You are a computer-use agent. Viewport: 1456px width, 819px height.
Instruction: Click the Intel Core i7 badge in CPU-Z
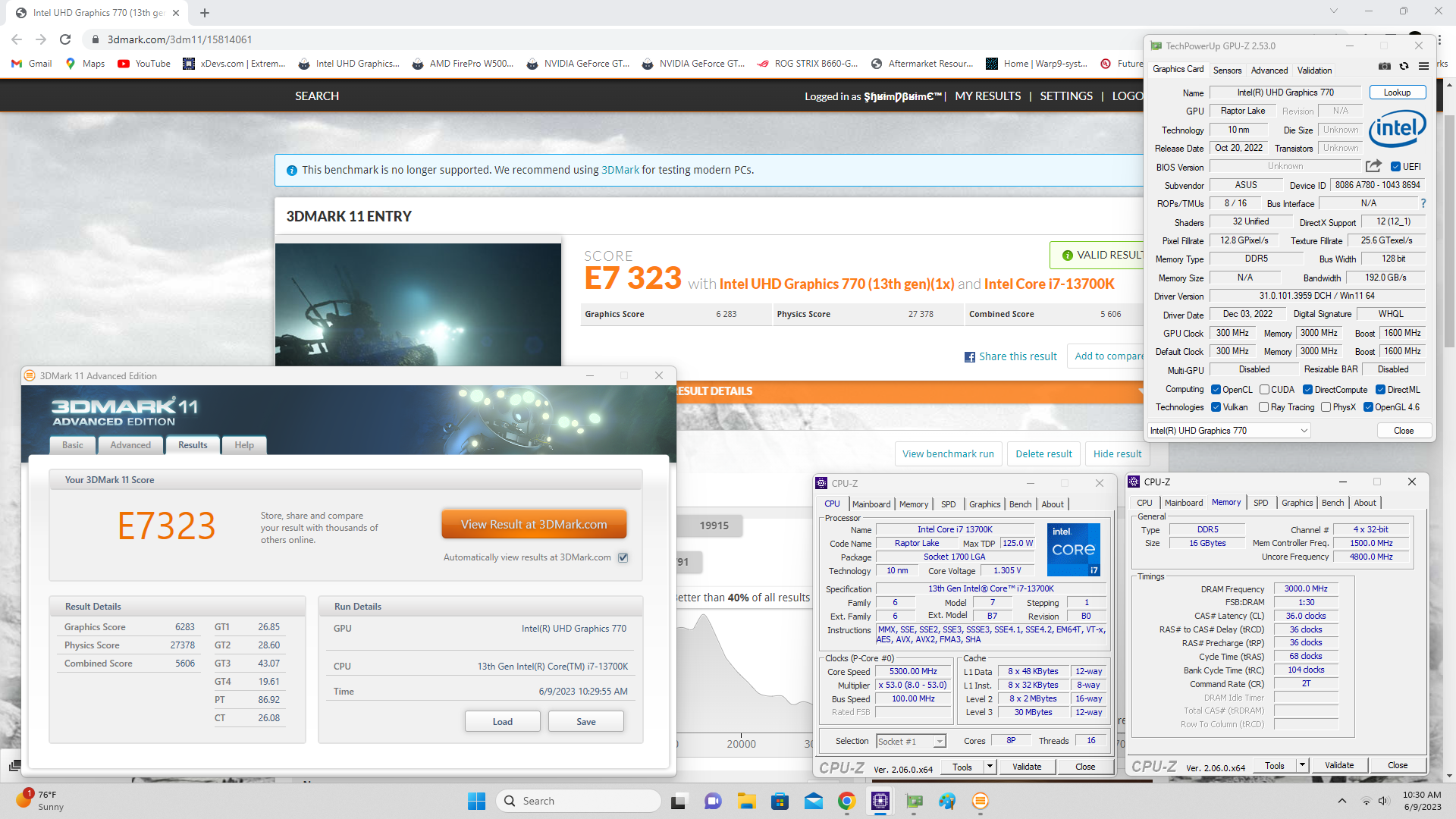[x=1073, y=550]
